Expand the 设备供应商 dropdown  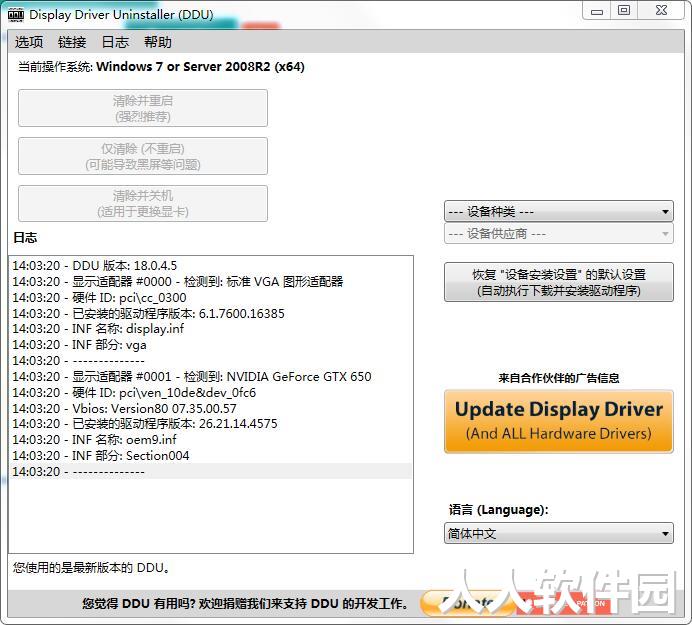pos(558,233)
